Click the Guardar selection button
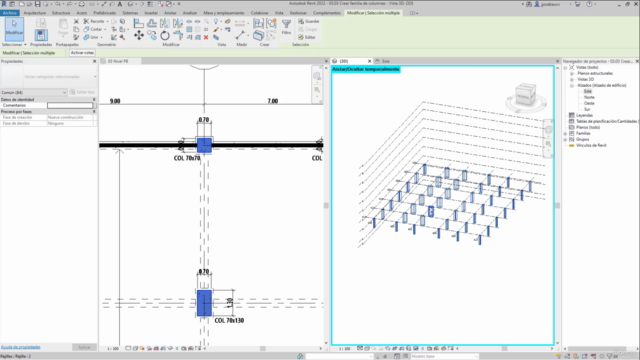The height and width of the screenshot is (360, 640). 309,21
